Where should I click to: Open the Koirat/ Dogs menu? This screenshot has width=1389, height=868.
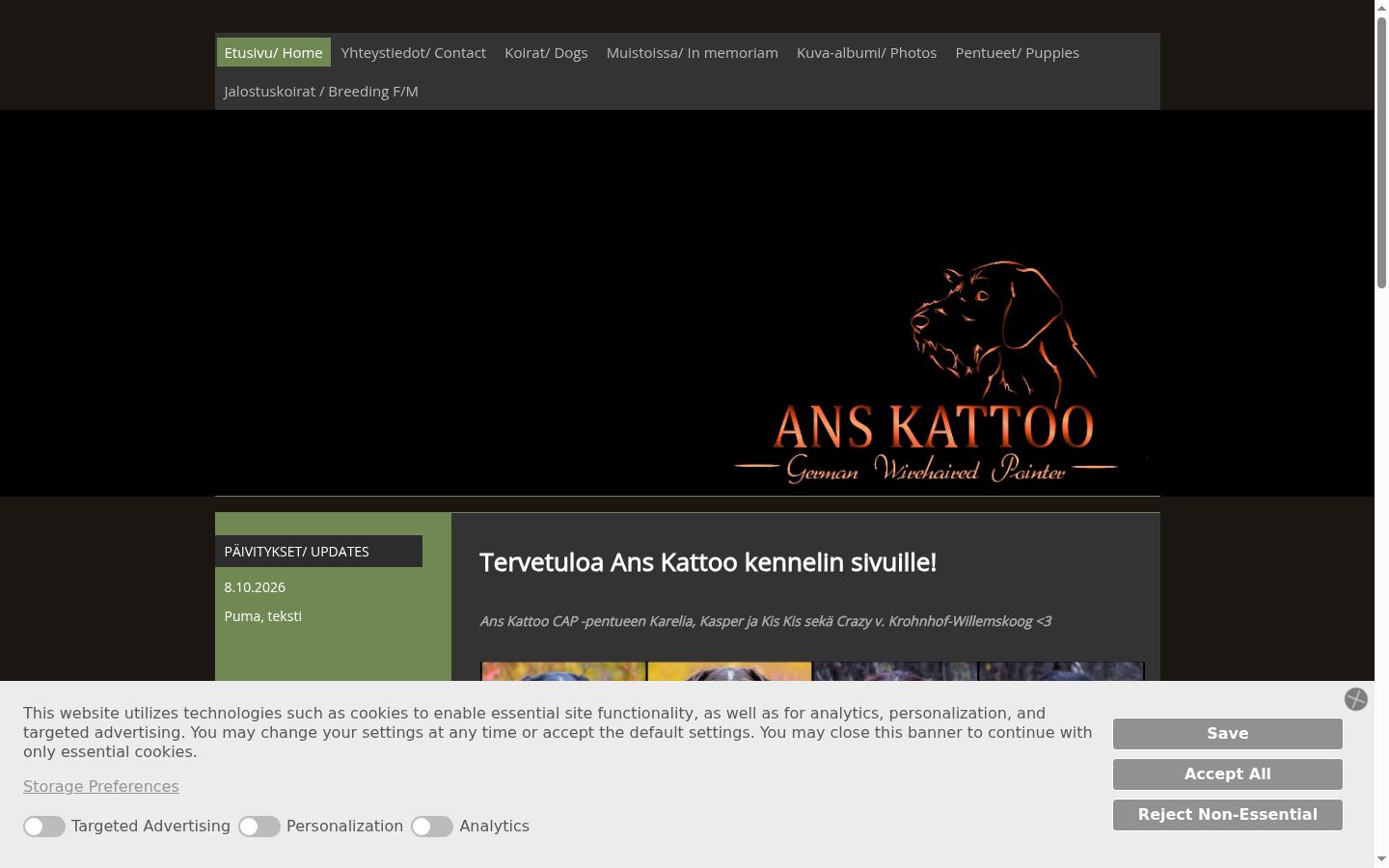tap(546, 52)
